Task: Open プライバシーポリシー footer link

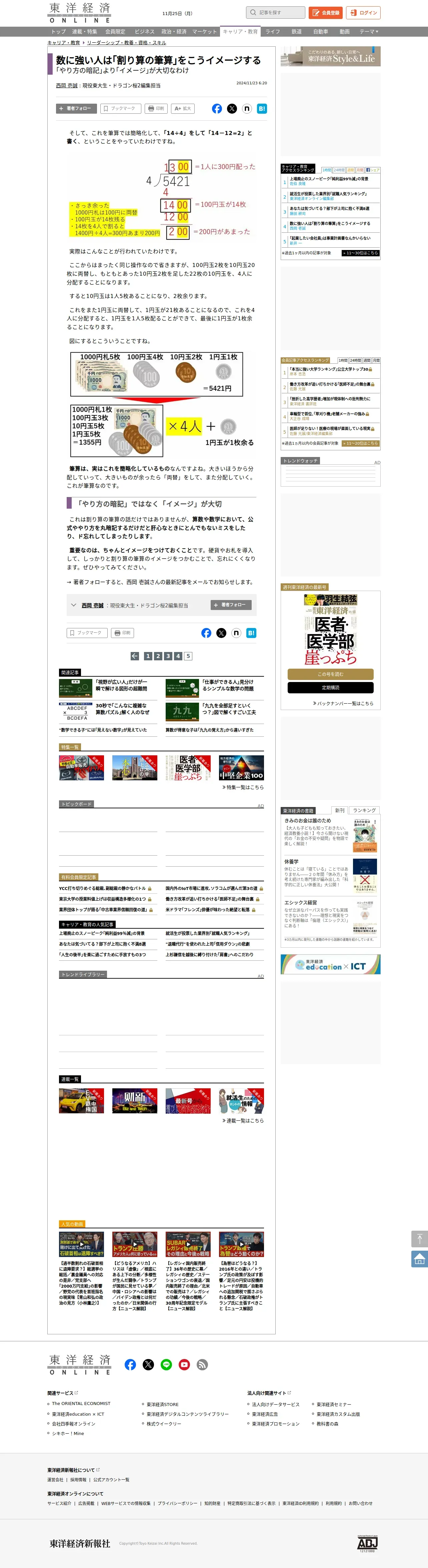Action: tap(177, 1503)
